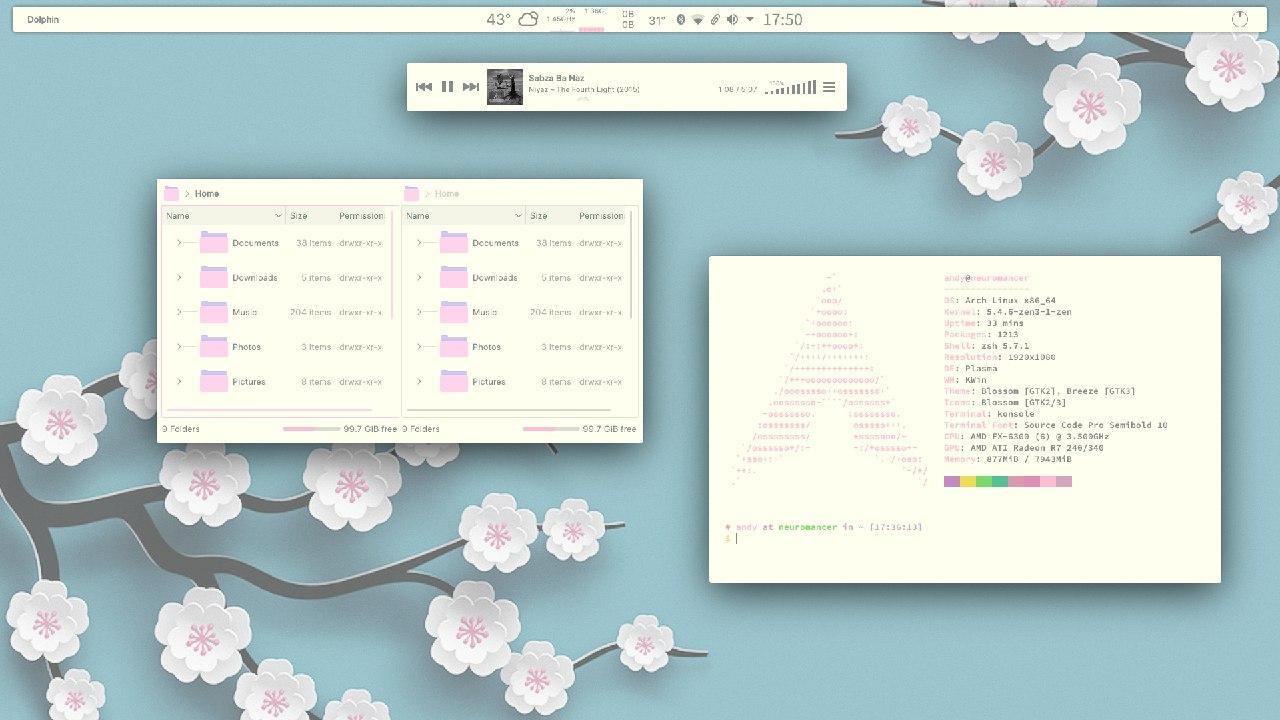This screenshot has width=1280, height=720.
Task: Click right pane location folder icon
Action: coord(411,193)
